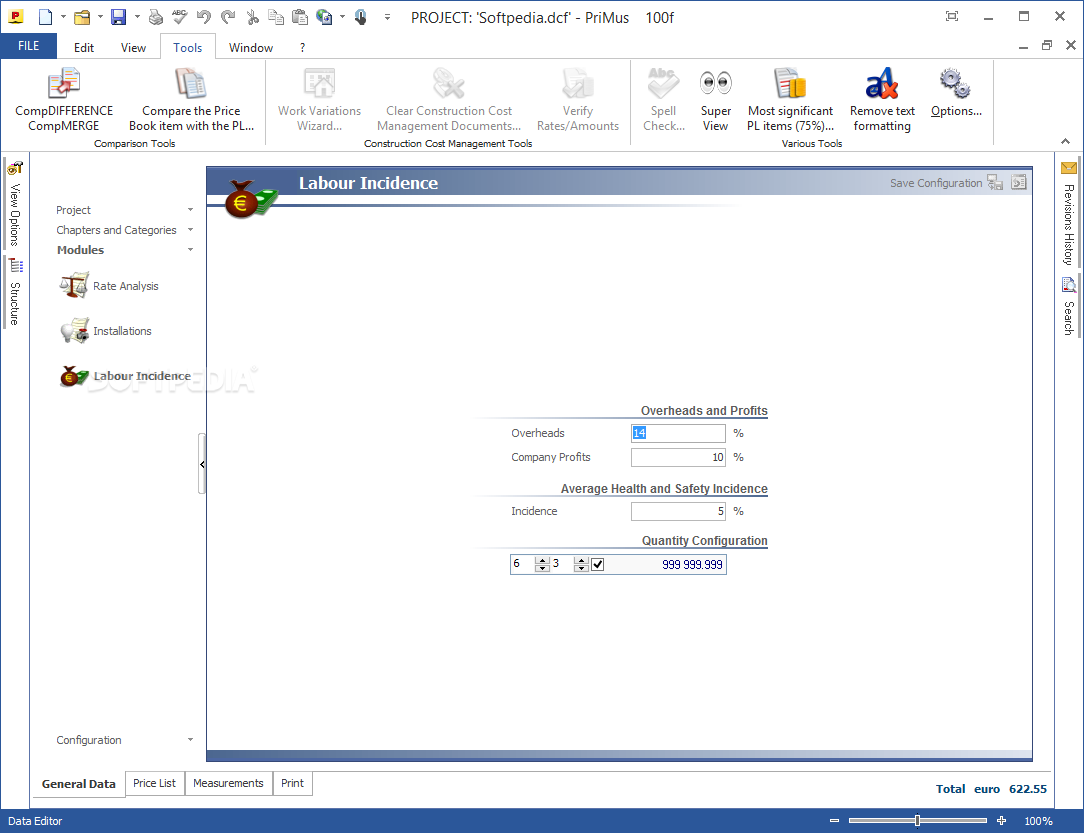
Task: Open the Structure side panel
Action: tap(15, 292)
